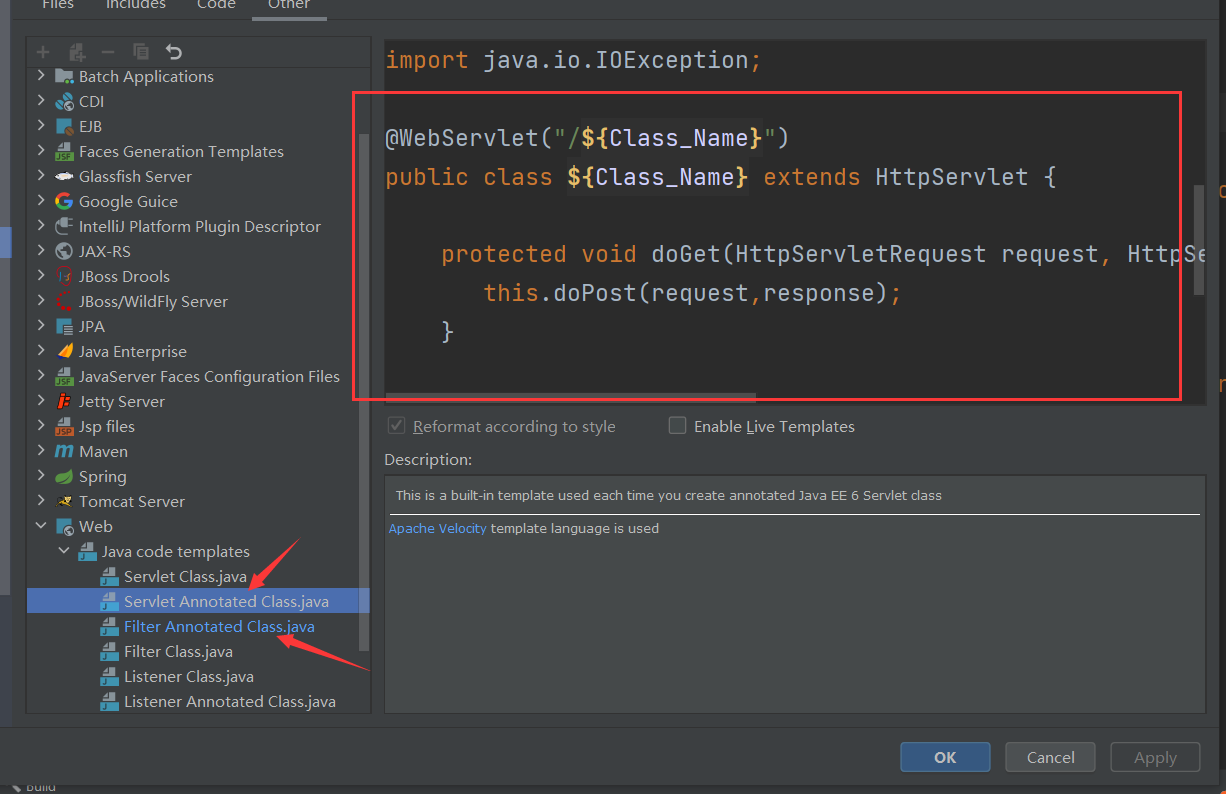Image resolution: width=1226 pixels, height=794 pixels.
Task: Open the Apache Velocity link
Action: (x=437, y=528)
